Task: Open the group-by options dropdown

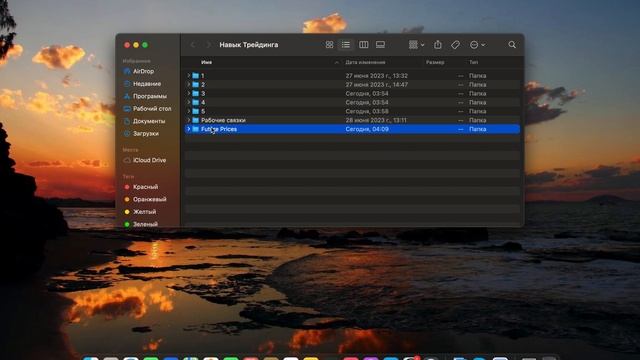Action: click(x=416, y=44)
